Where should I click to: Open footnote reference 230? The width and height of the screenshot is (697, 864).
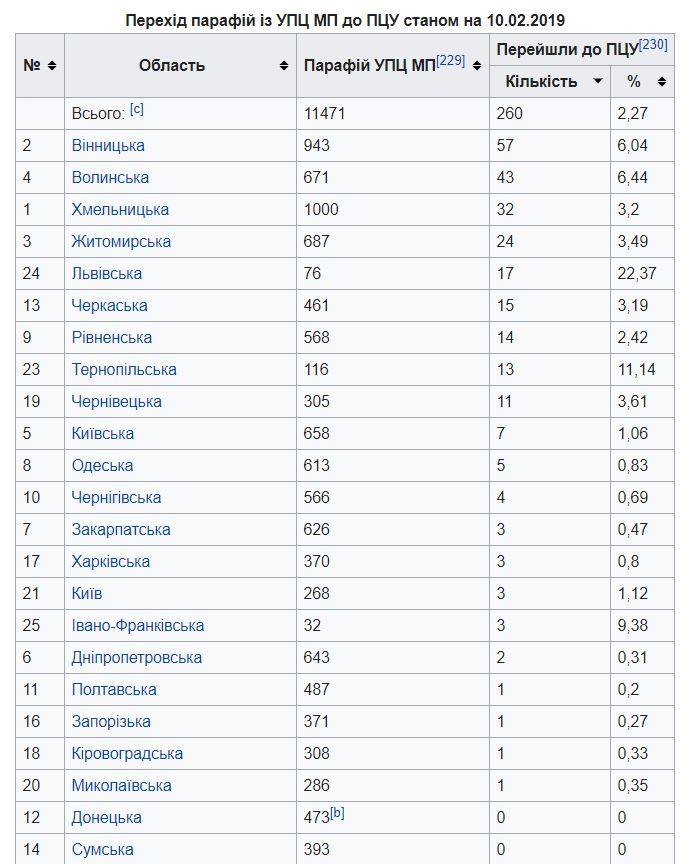653,44
